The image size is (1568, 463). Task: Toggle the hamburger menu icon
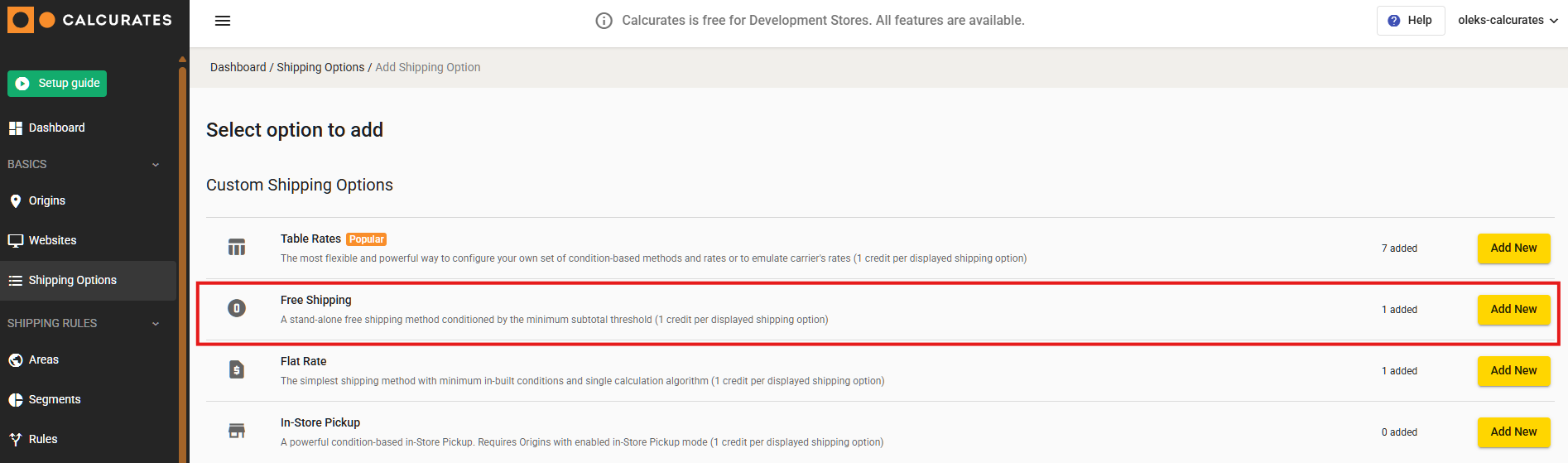[x=223, y=21]
